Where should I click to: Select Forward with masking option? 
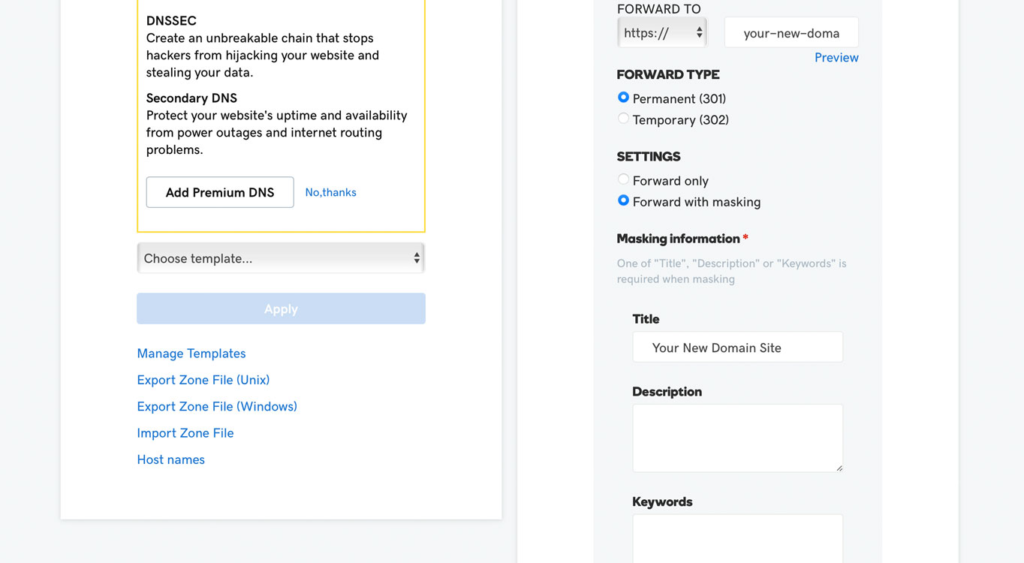(x=624, y=201)
